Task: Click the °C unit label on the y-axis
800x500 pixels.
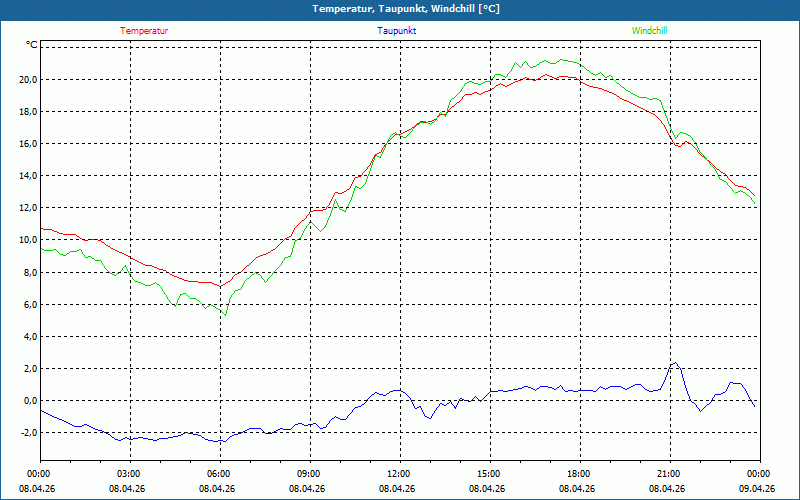Action: [32, 45]
